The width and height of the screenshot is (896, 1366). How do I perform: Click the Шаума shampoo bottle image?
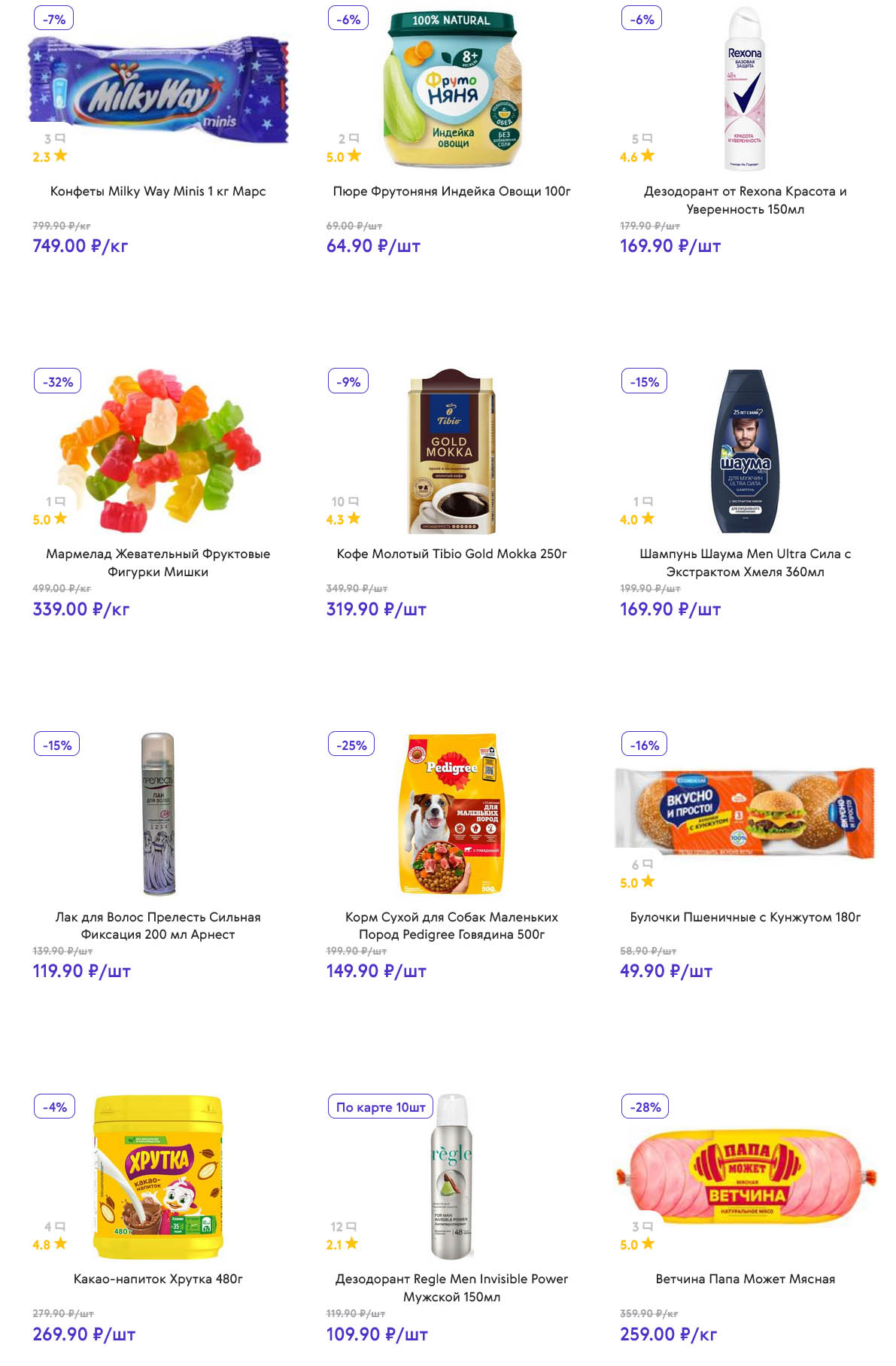(746, 451)
